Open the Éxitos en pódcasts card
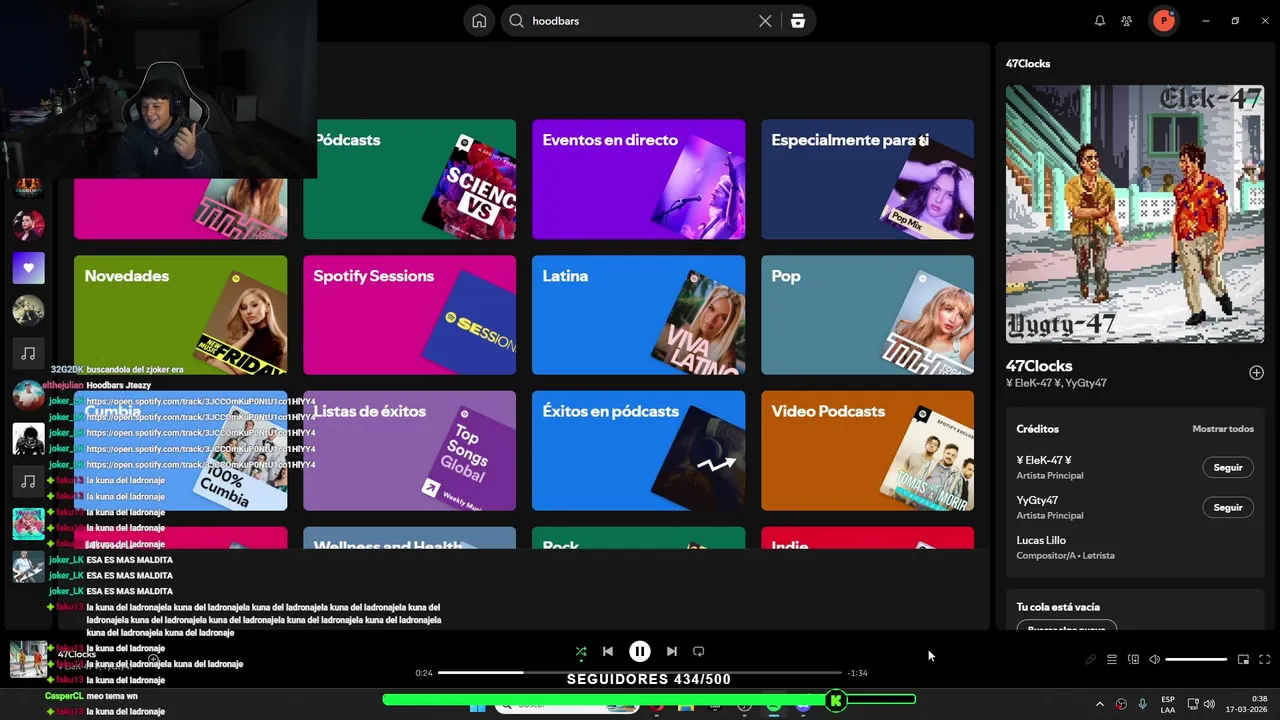Image resolution: width=1280 pixels, height=720 pixels. [x=638, y=450]
